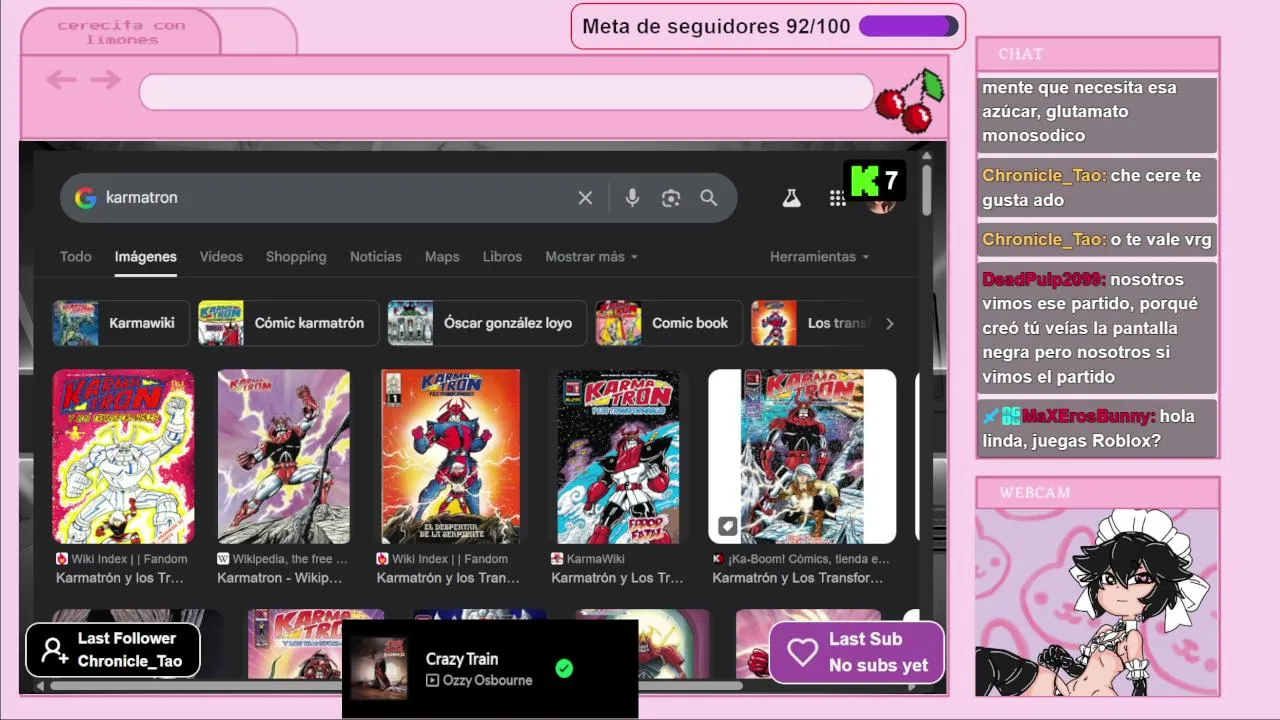Open the KarmaWiki Karmatrón cover image
1280x720 pixels.
coord(618,457)
